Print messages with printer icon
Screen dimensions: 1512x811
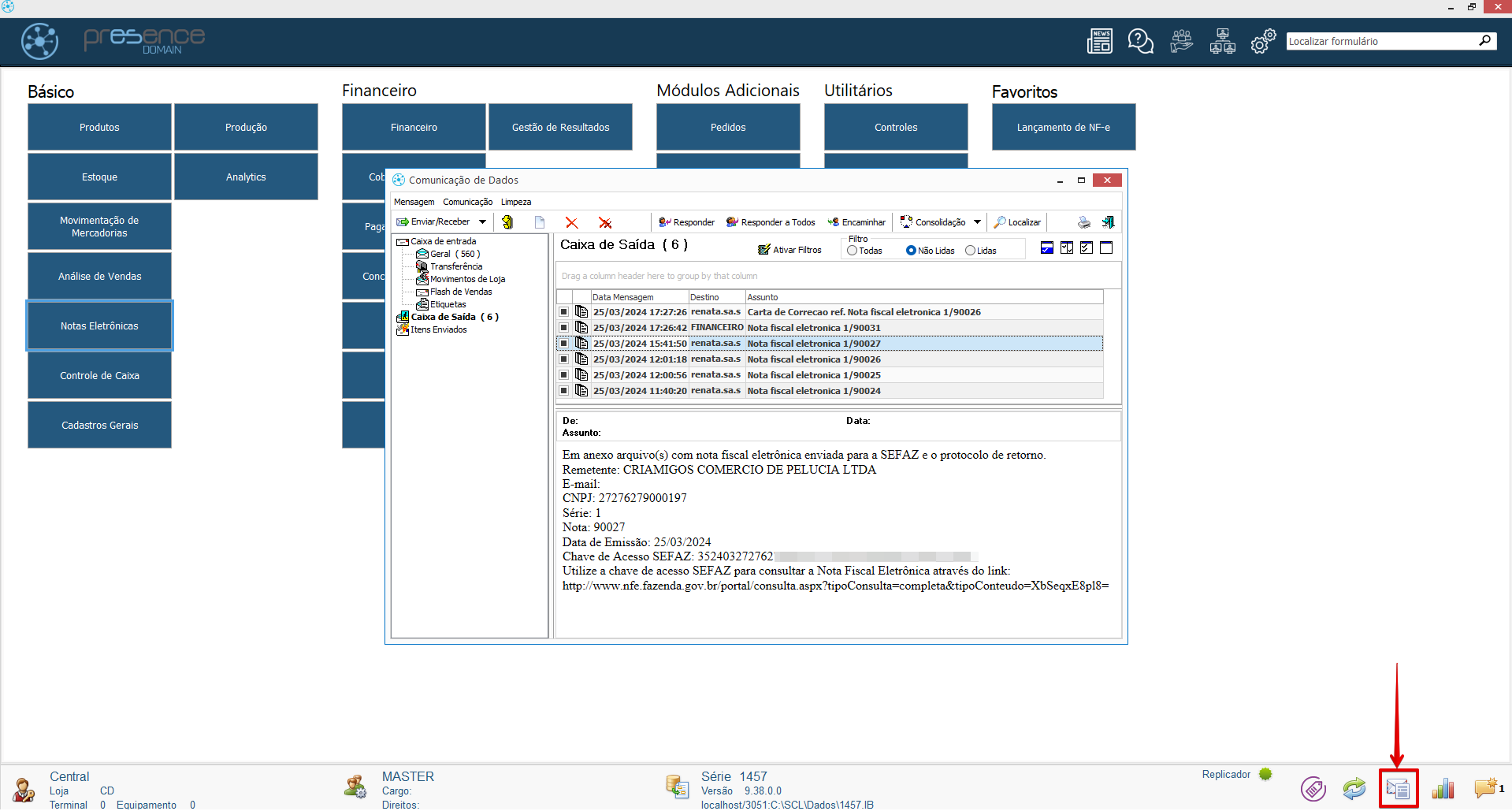coord(1084,222)
